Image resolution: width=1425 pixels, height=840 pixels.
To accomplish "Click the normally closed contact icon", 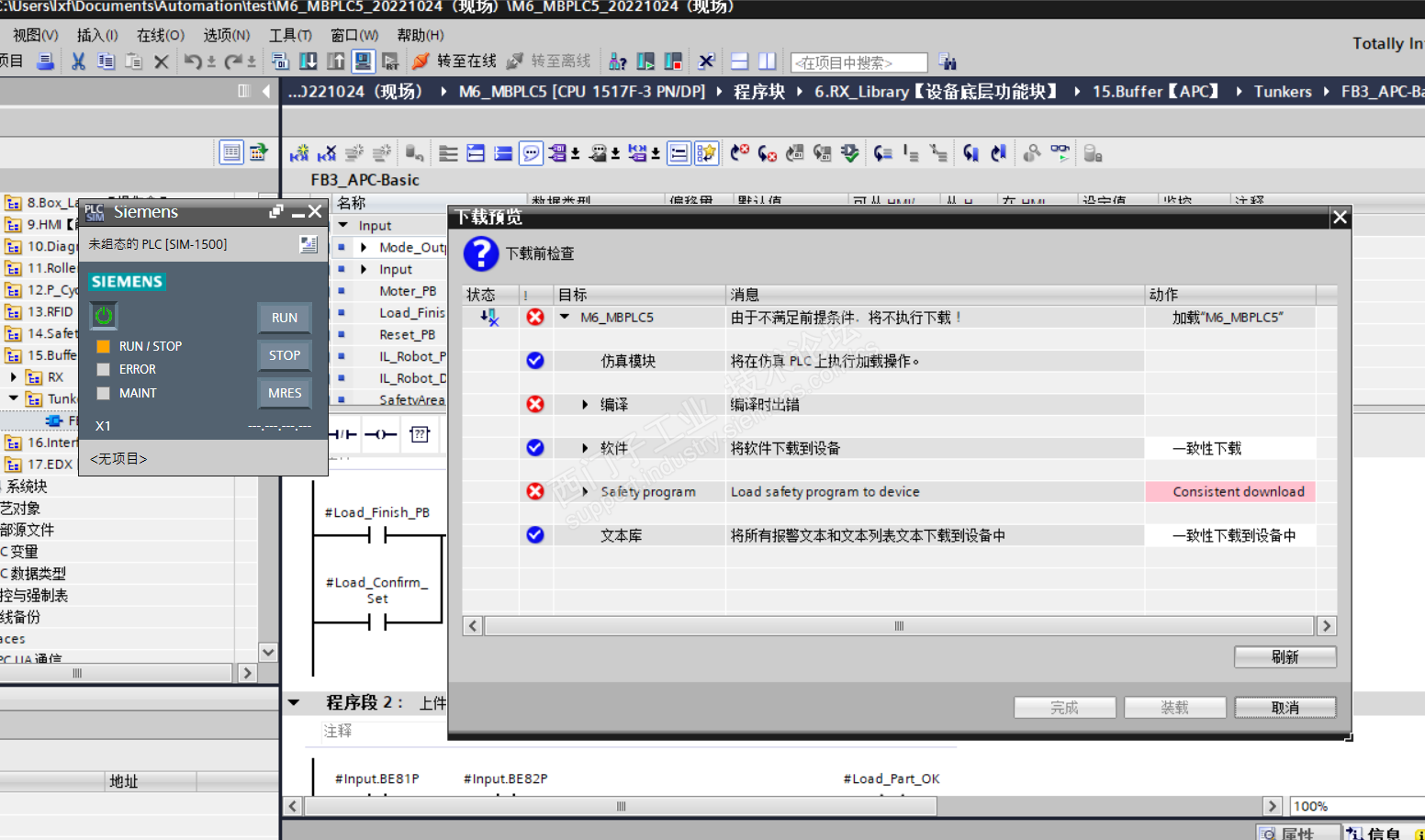I will tap(342, 434).
